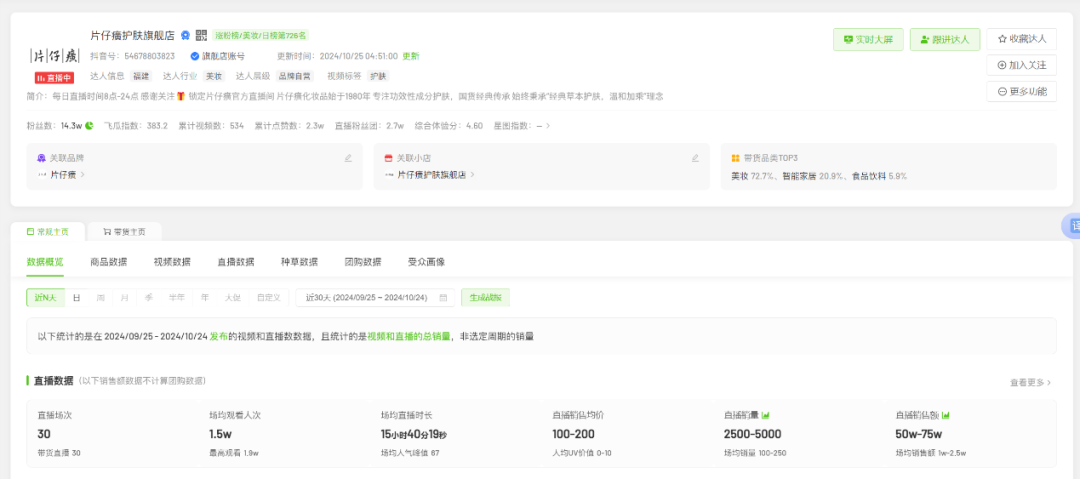Click the pencil edit icon in 关联小店 card
The image size is (1080, 479).
pos(695,158)
